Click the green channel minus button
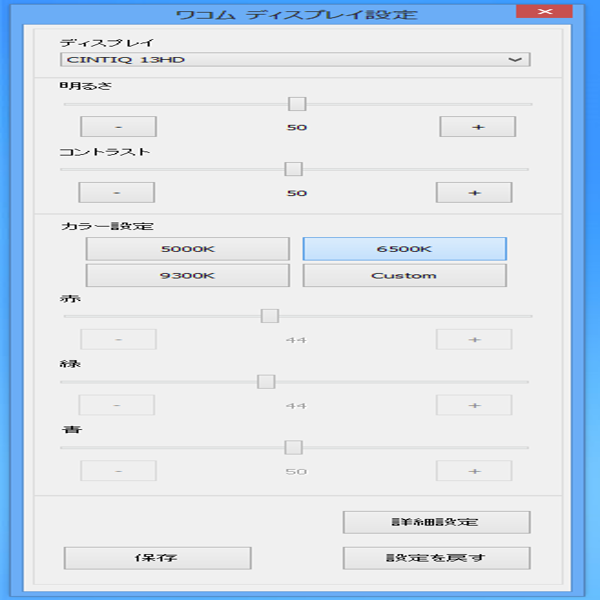 117,405
